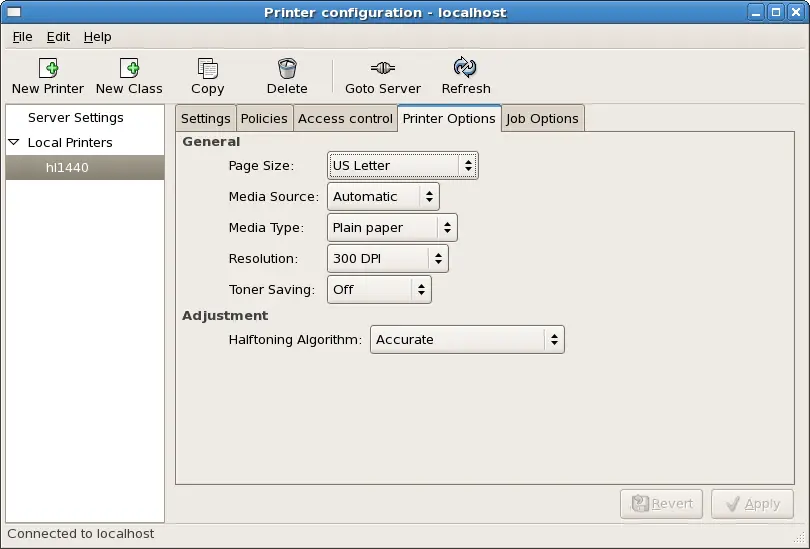Switch to the Access control tab
The height and width of the screenshot is (549, 810).
(345, 118)
